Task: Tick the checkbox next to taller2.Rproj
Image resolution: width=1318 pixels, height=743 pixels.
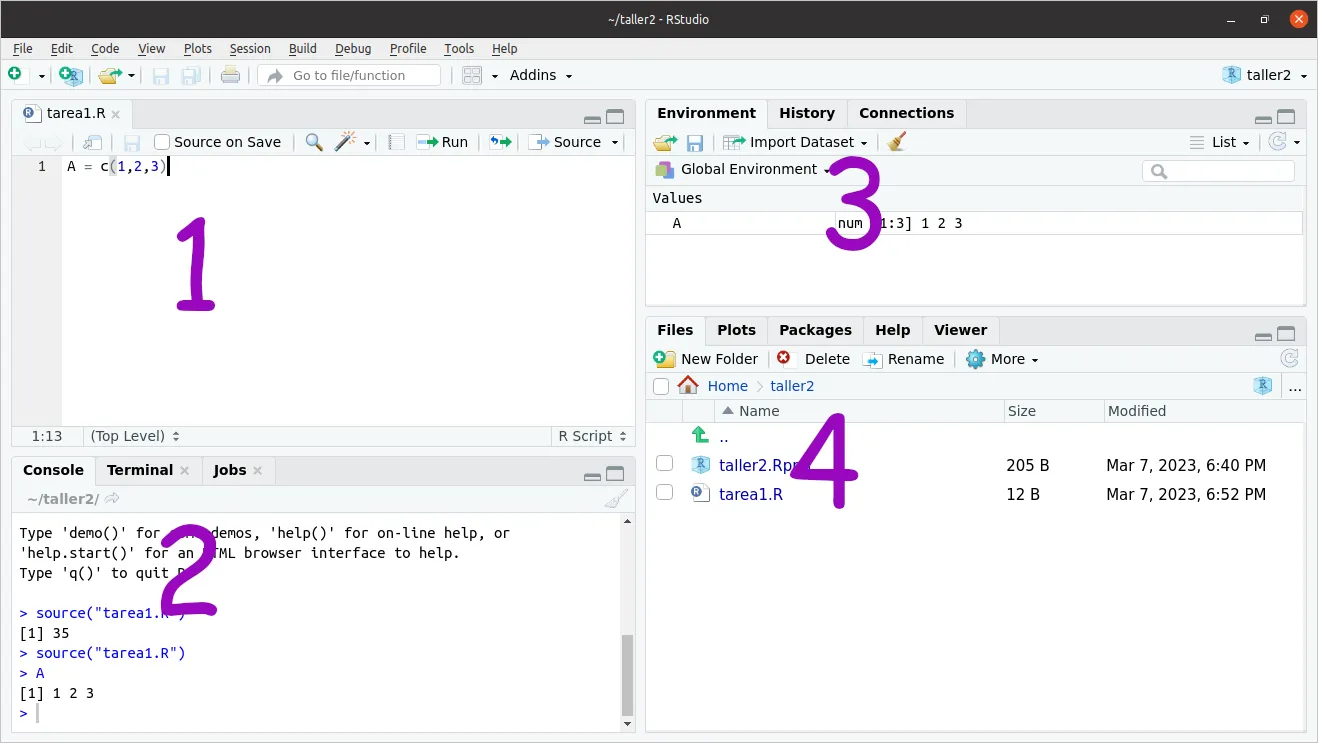Action: click(x=664, y=463)
